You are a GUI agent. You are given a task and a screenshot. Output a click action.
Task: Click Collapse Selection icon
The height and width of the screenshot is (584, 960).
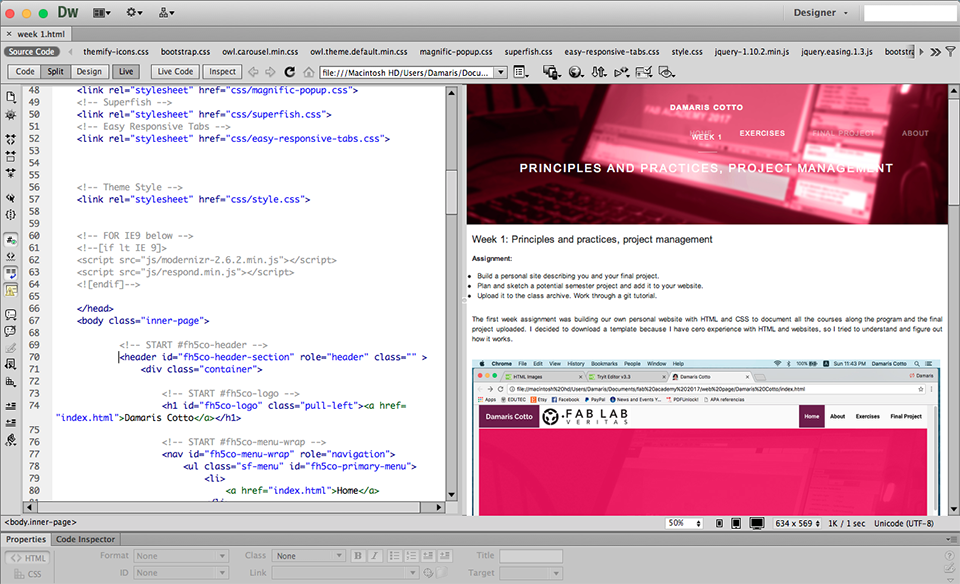tap(11, 157)
